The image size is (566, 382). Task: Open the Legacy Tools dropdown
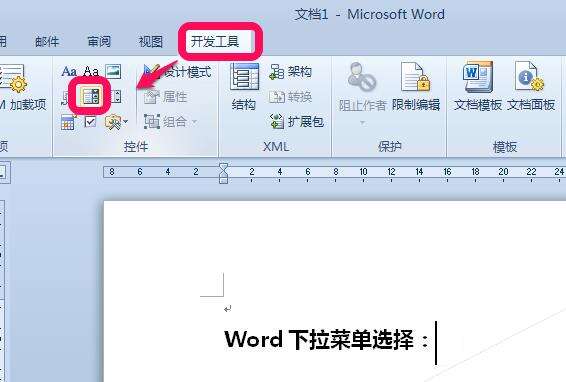click(116, 122)
